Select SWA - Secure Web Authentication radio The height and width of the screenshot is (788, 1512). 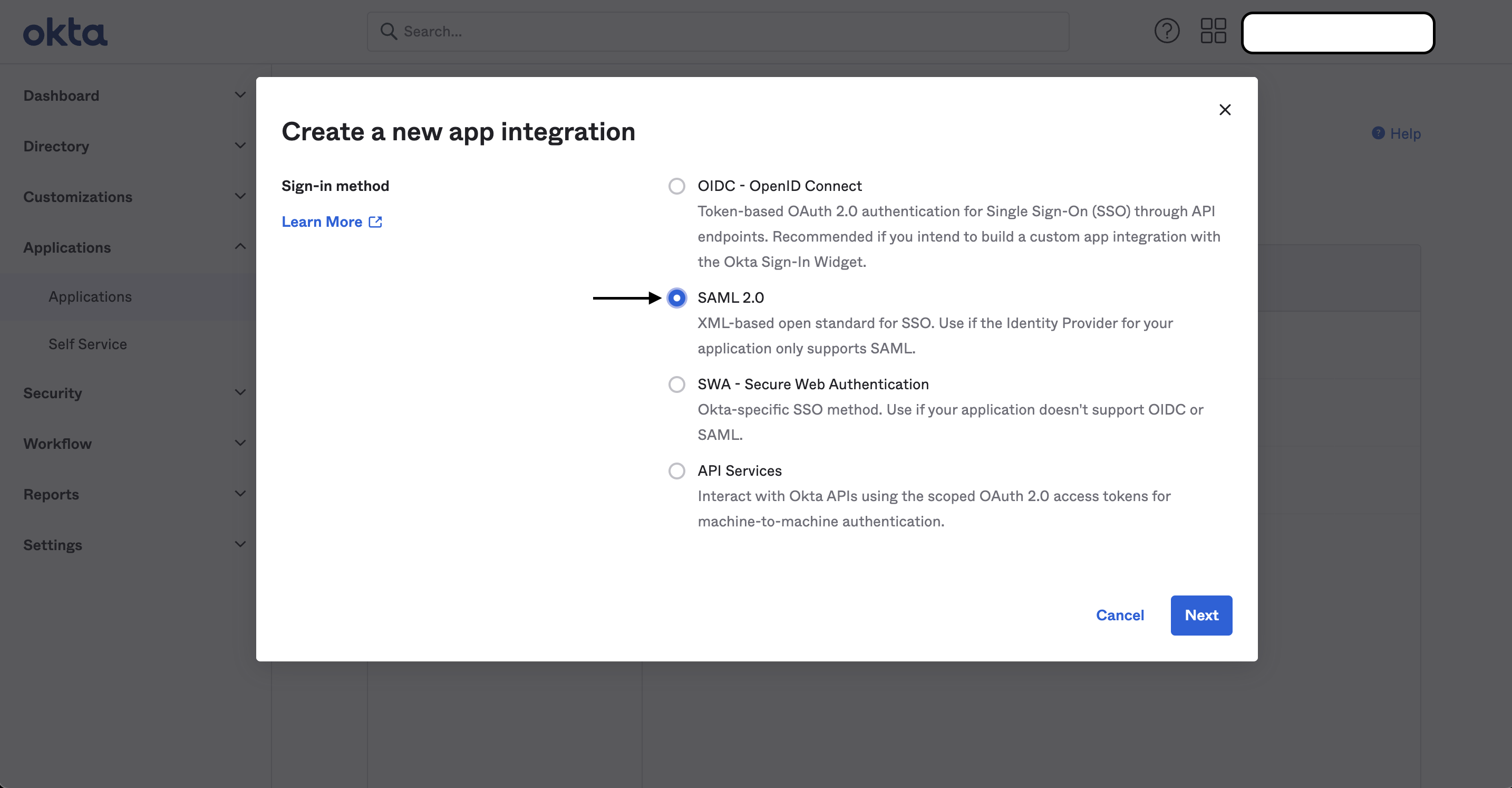[x=677, y=385]
